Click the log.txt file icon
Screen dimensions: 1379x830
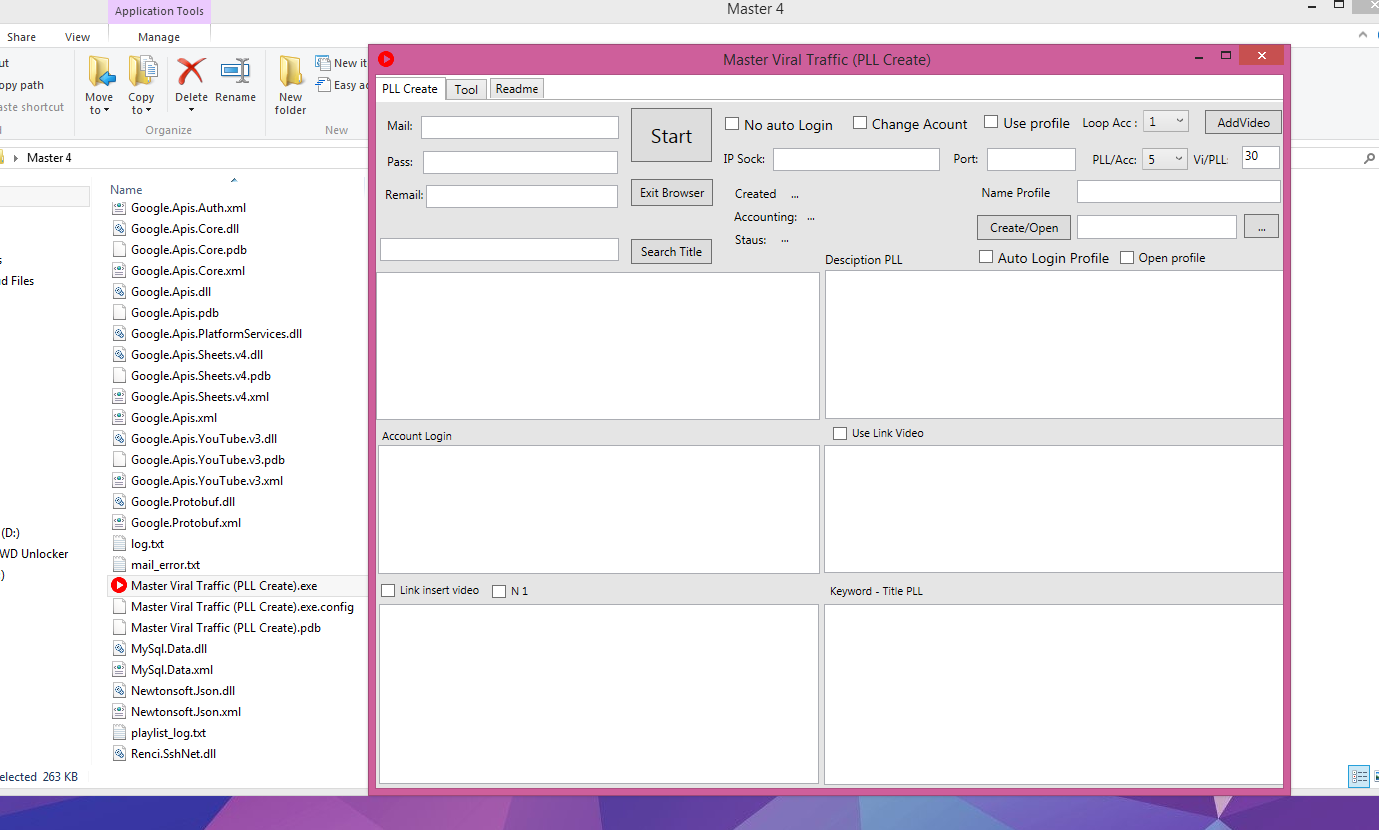click(x=119, y=544)
